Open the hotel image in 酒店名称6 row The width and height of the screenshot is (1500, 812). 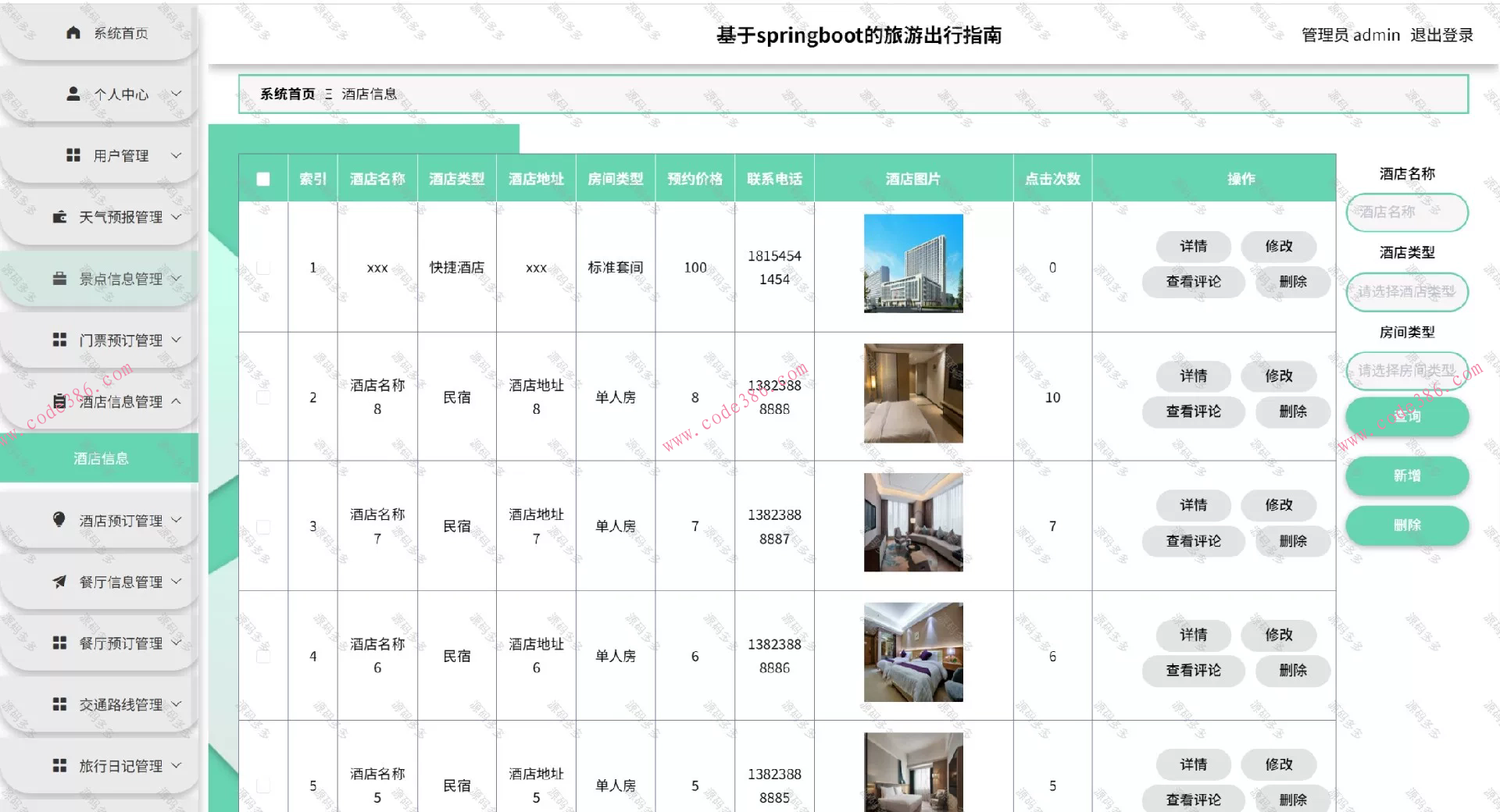pyautogui.click(x=913, y=652)
